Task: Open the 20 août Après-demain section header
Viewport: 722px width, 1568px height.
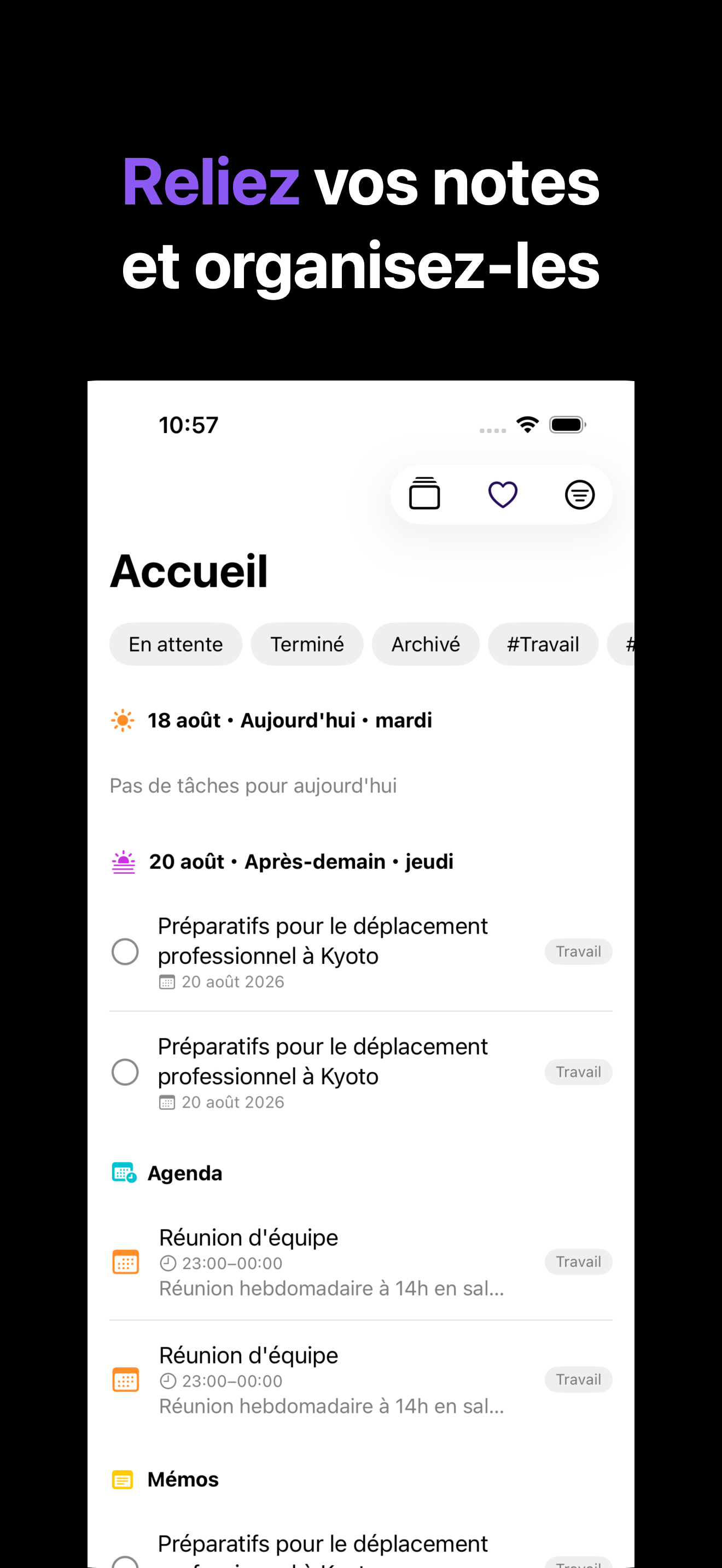Action: pyautogui.click(x=301, y=862)
